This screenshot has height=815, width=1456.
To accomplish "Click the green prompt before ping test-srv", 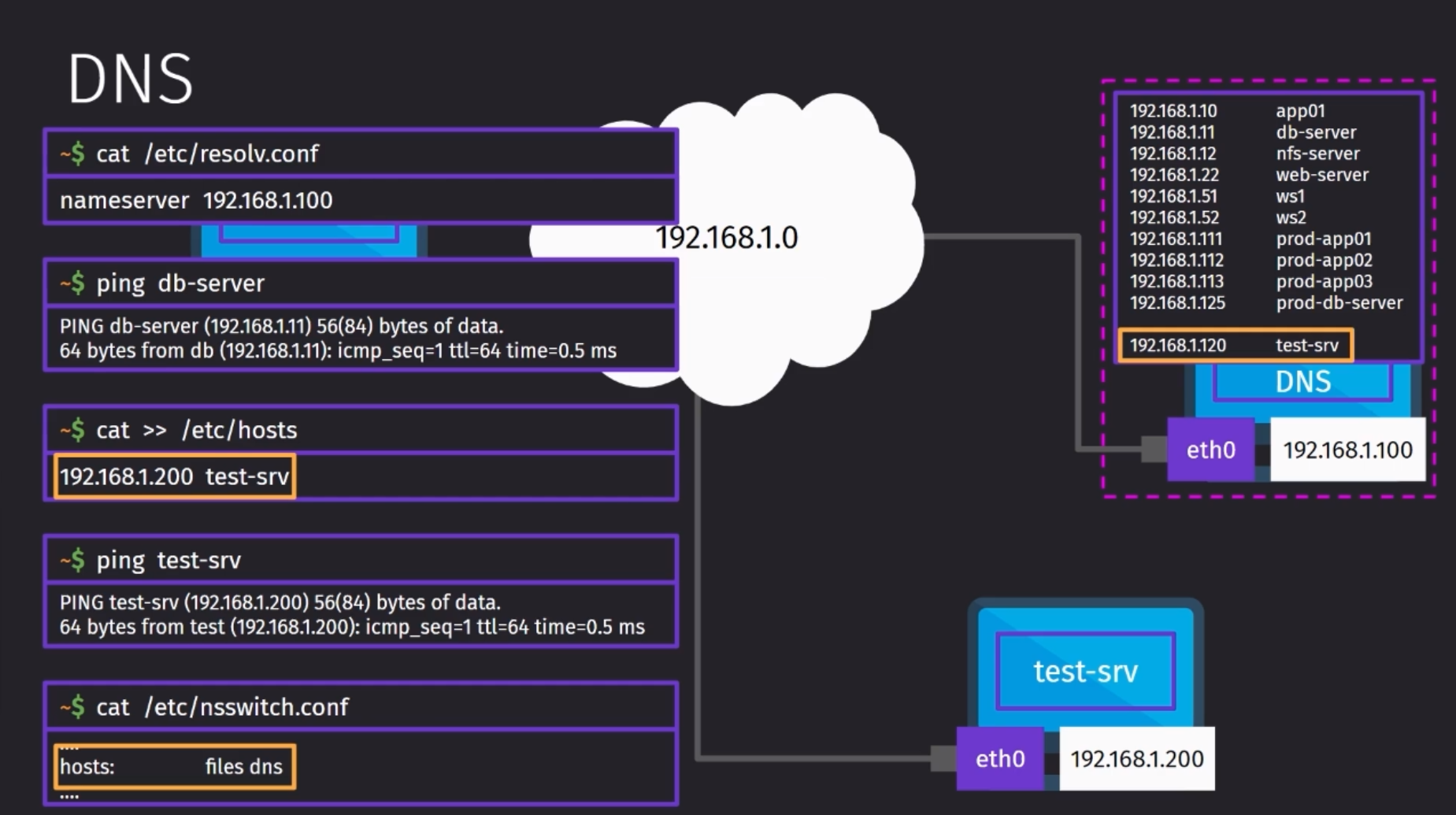I will pyautogui.click(x=72, y=560).
